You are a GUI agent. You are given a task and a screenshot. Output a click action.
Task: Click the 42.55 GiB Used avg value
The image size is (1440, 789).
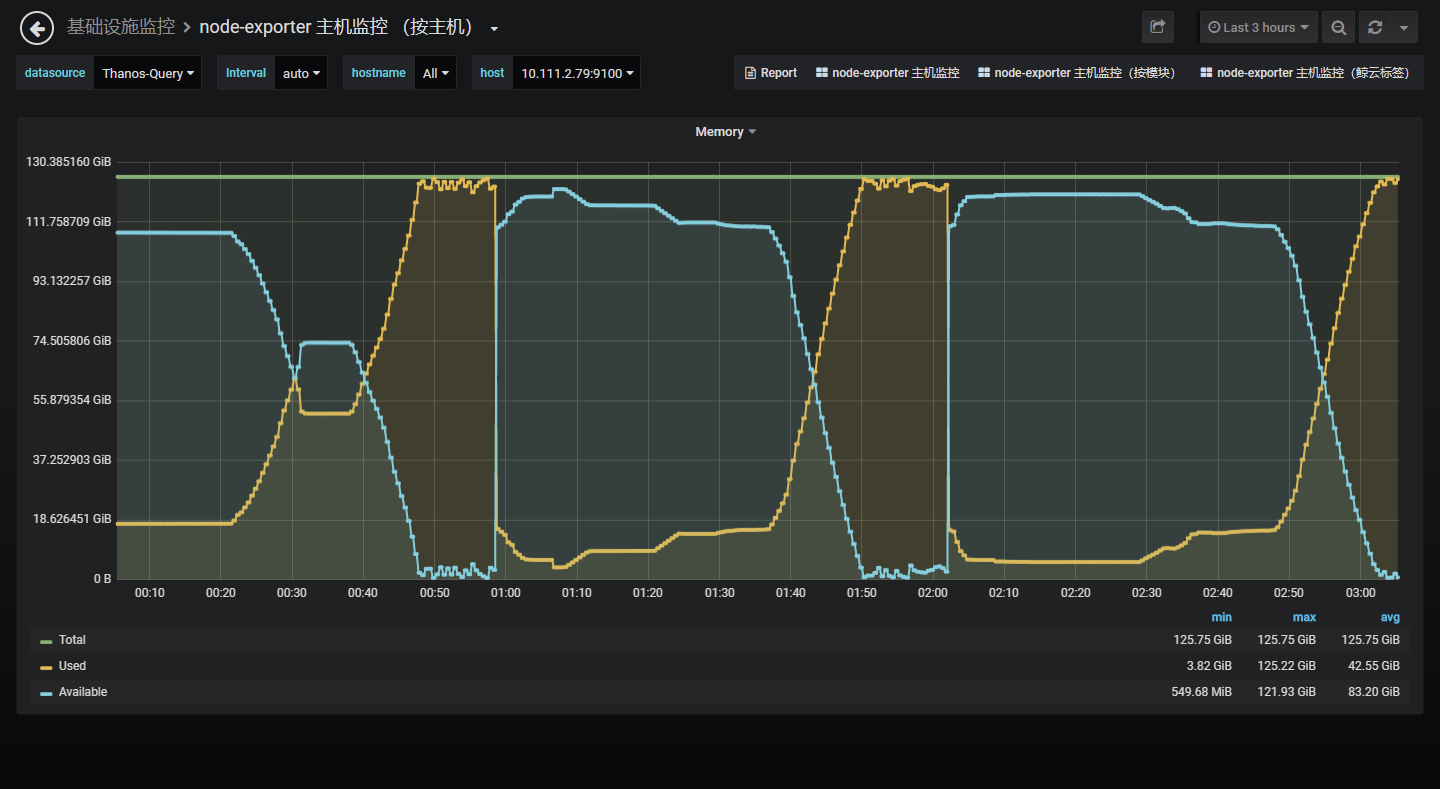1374,666
